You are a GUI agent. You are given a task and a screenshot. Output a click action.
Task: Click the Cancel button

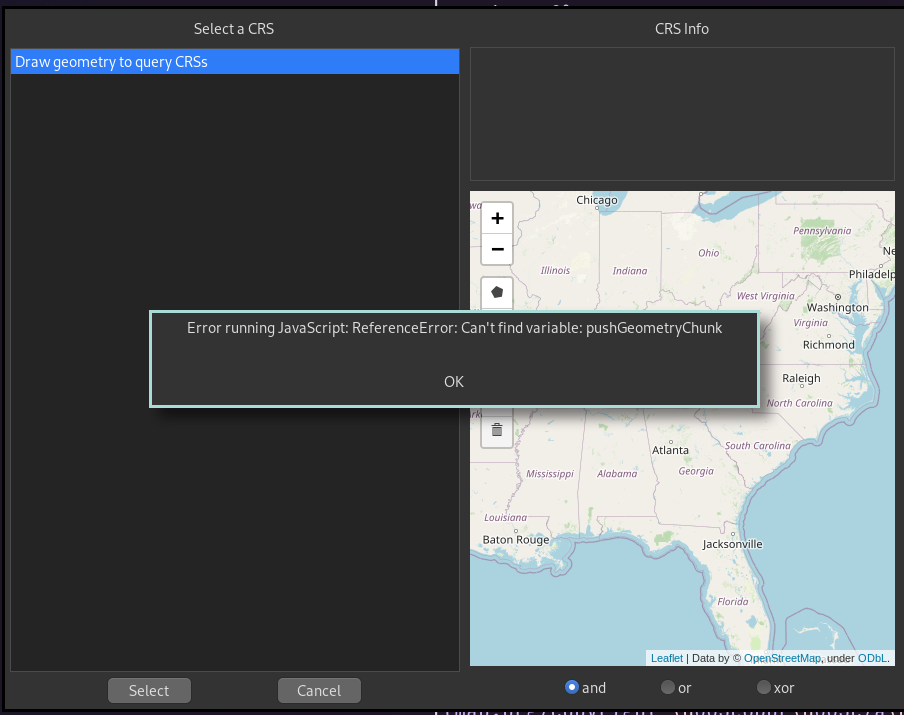click(319, 691)
